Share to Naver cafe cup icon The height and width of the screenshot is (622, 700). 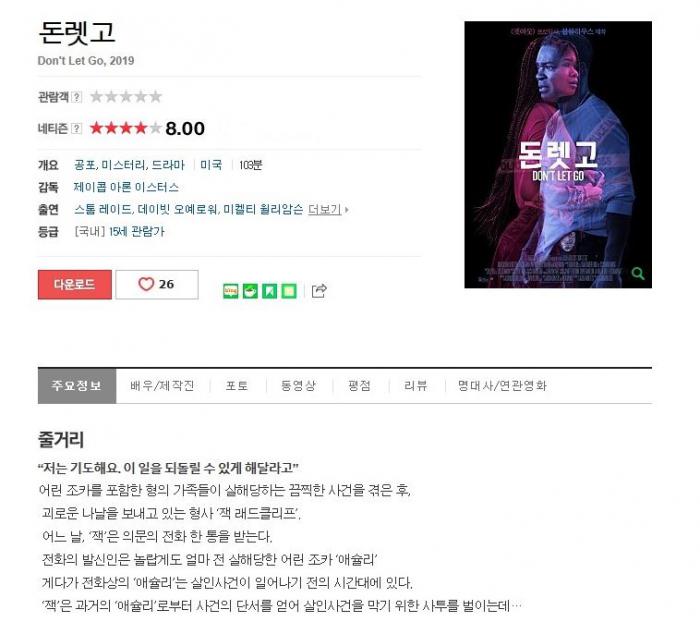tap(250, 291)
